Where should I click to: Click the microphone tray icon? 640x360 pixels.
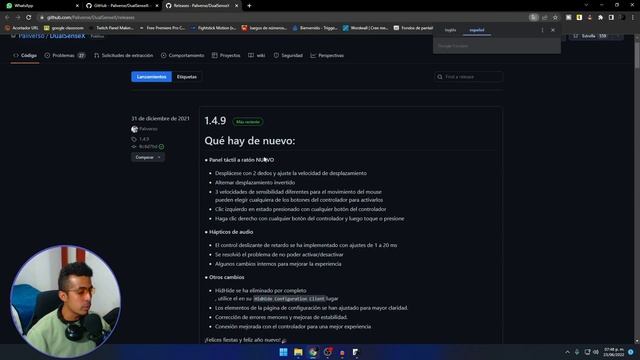point(577,352)
